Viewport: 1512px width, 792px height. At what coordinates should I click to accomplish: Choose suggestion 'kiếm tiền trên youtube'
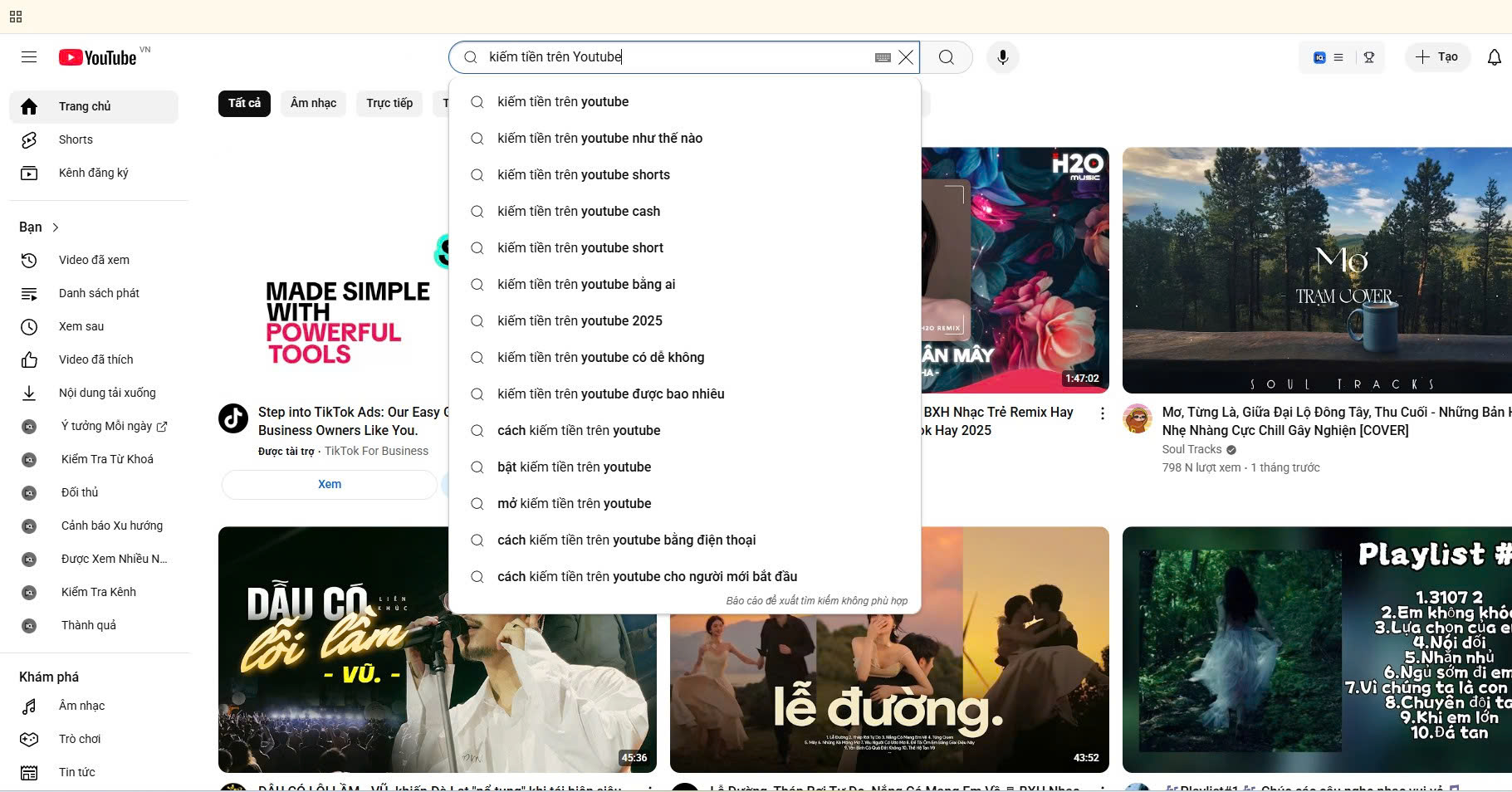pyautogui.click(x=685, y=101)
